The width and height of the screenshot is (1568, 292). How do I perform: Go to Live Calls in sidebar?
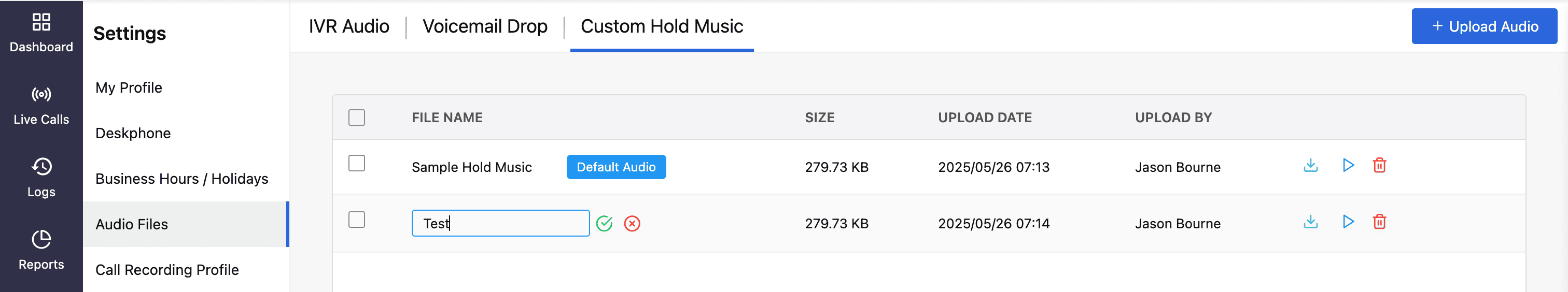tap(41, 105)
